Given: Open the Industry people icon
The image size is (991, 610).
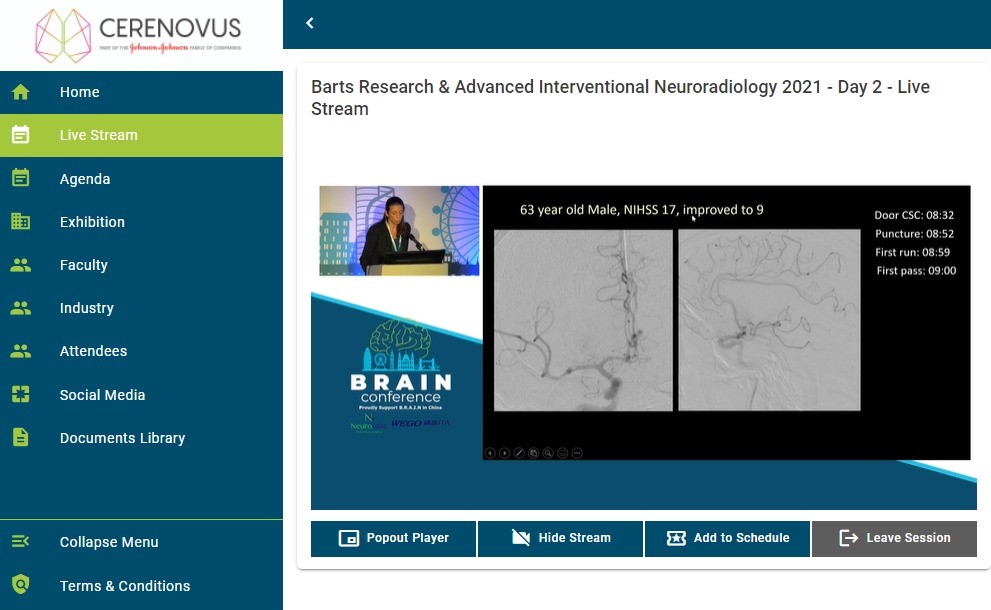Looking at the screenshot, I should click(x=20, y=308).
